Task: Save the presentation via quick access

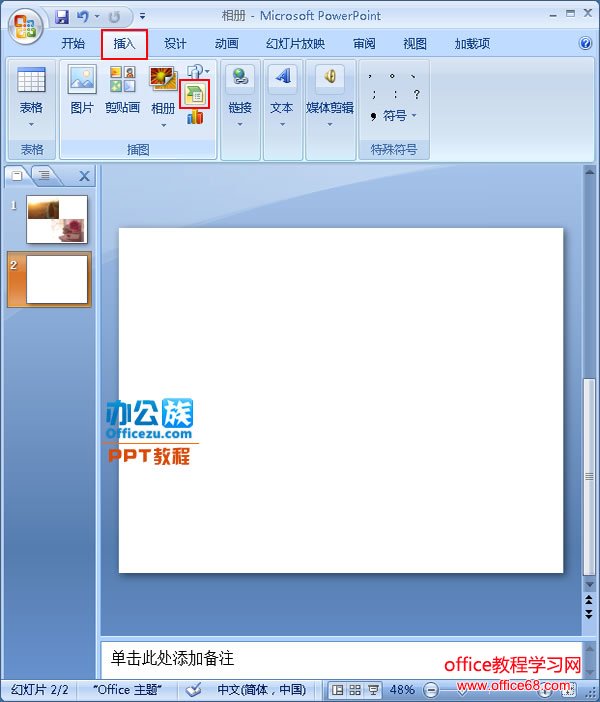Action: (62, 17)
